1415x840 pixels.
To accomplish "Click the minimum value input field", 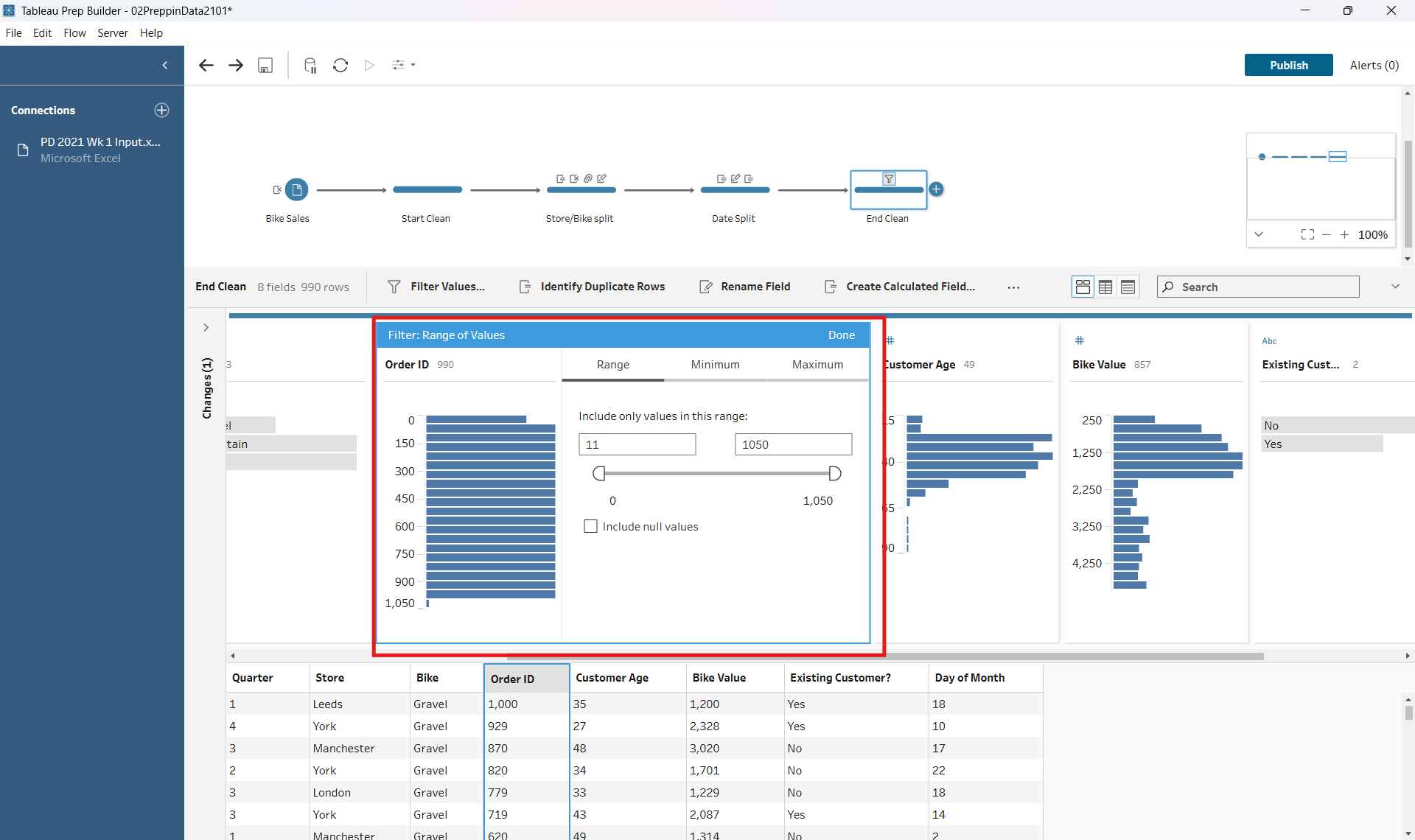I will (637, 444).
